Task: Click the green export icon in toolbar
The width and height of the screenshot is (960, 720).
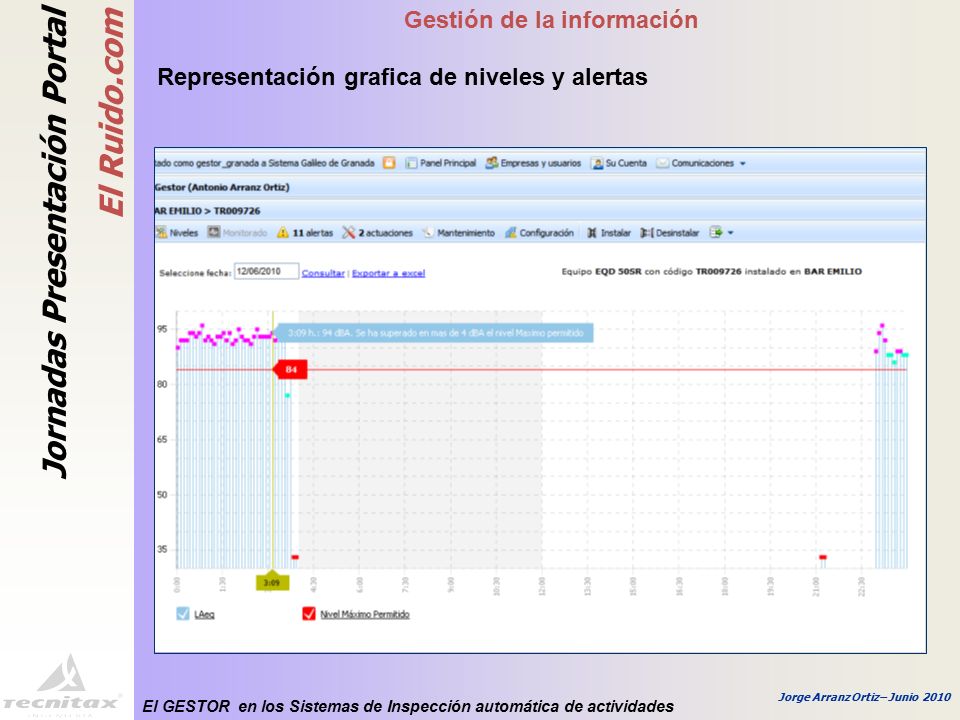Action: click(716, 233)
